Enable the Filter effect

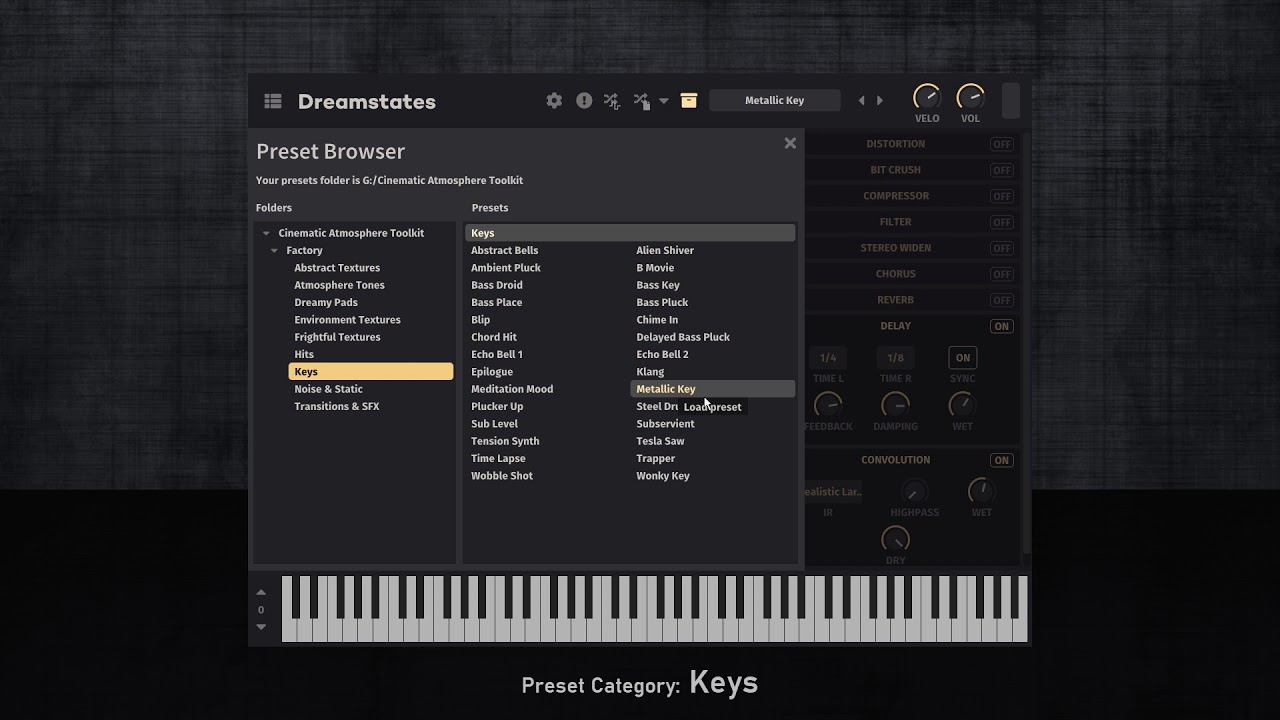click(x=1001, y=222)
